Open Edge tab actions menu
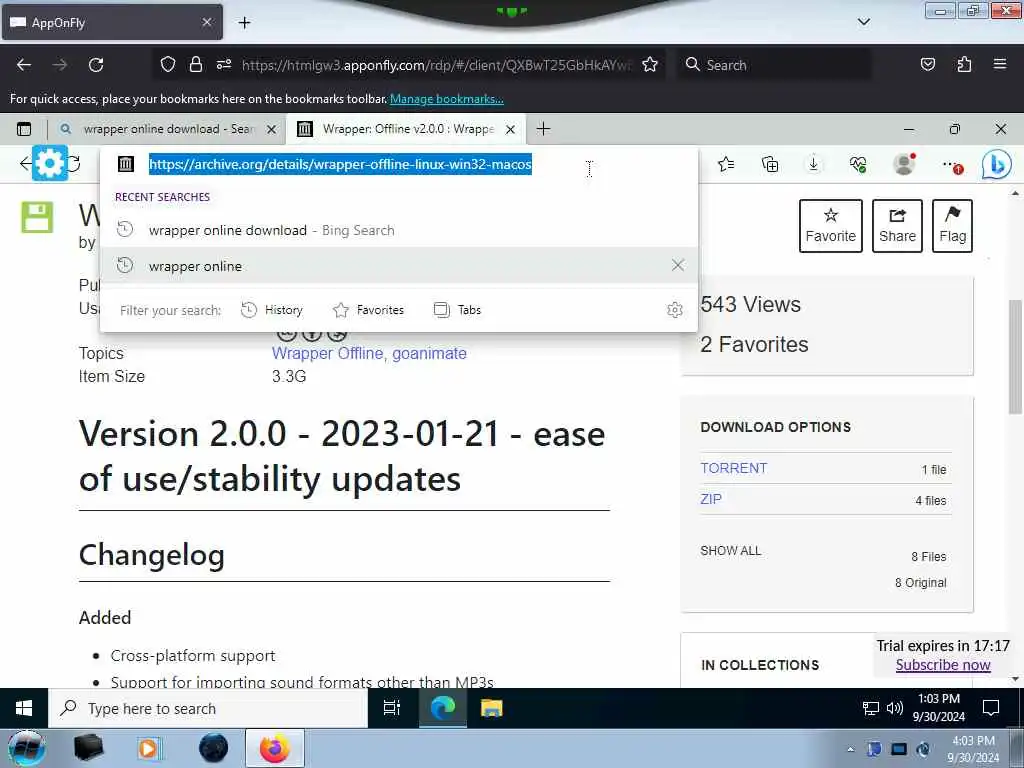 [x=24, y=129]
